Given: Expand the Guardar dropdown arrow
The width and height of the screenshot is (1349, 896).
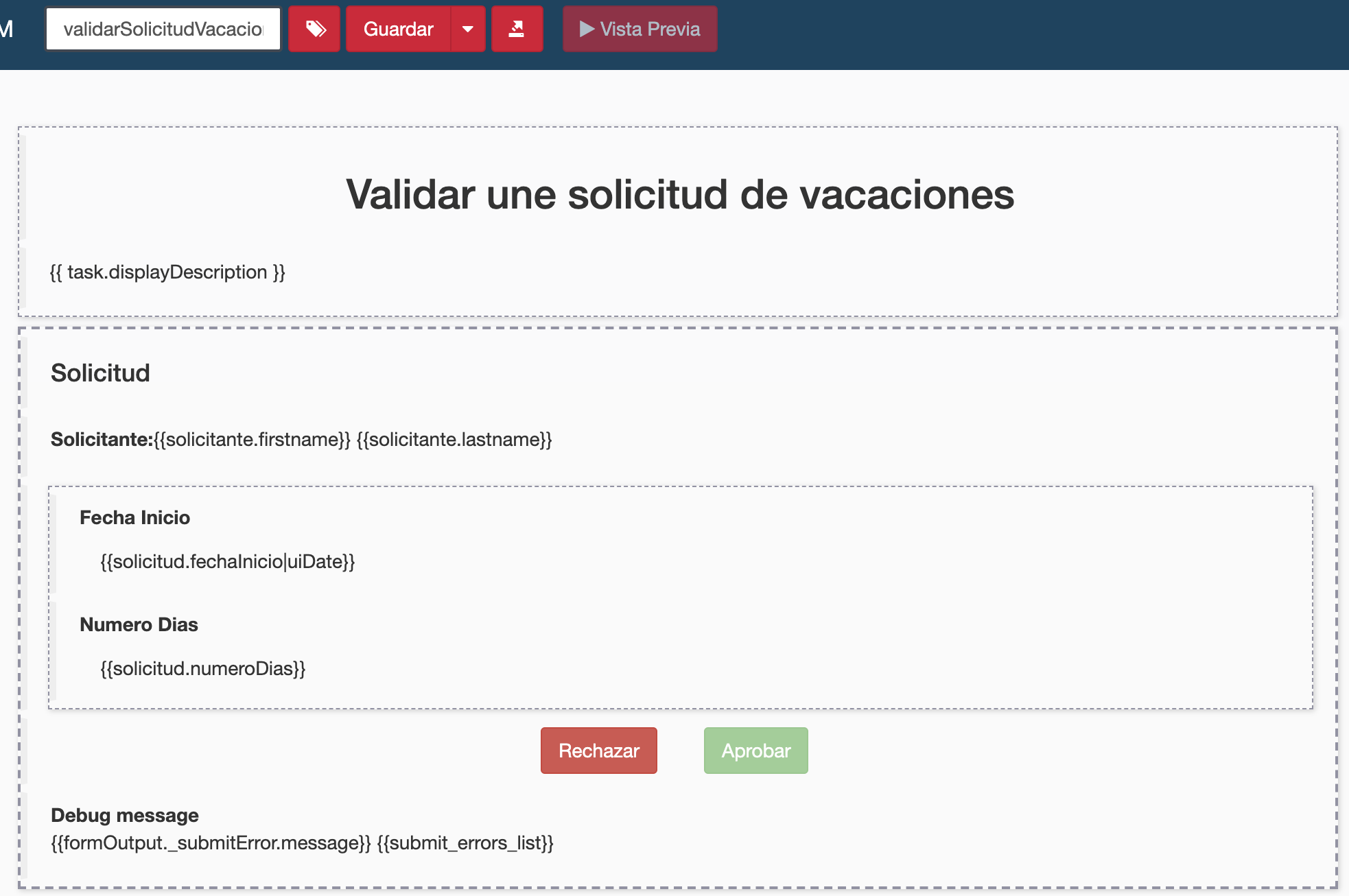Looking at the screenshot, I should pyautogui.click(x=467, y=28).
